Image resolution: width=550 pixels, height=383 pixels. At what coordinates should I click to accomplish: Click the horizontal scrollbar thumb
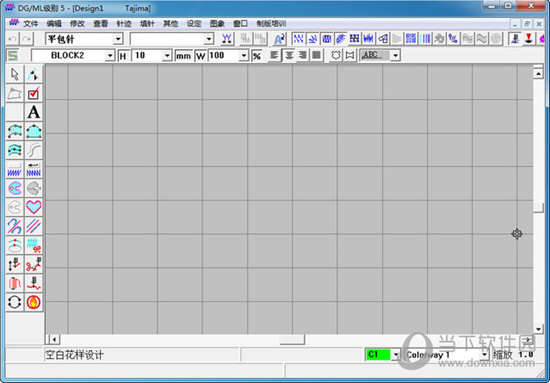292,339
